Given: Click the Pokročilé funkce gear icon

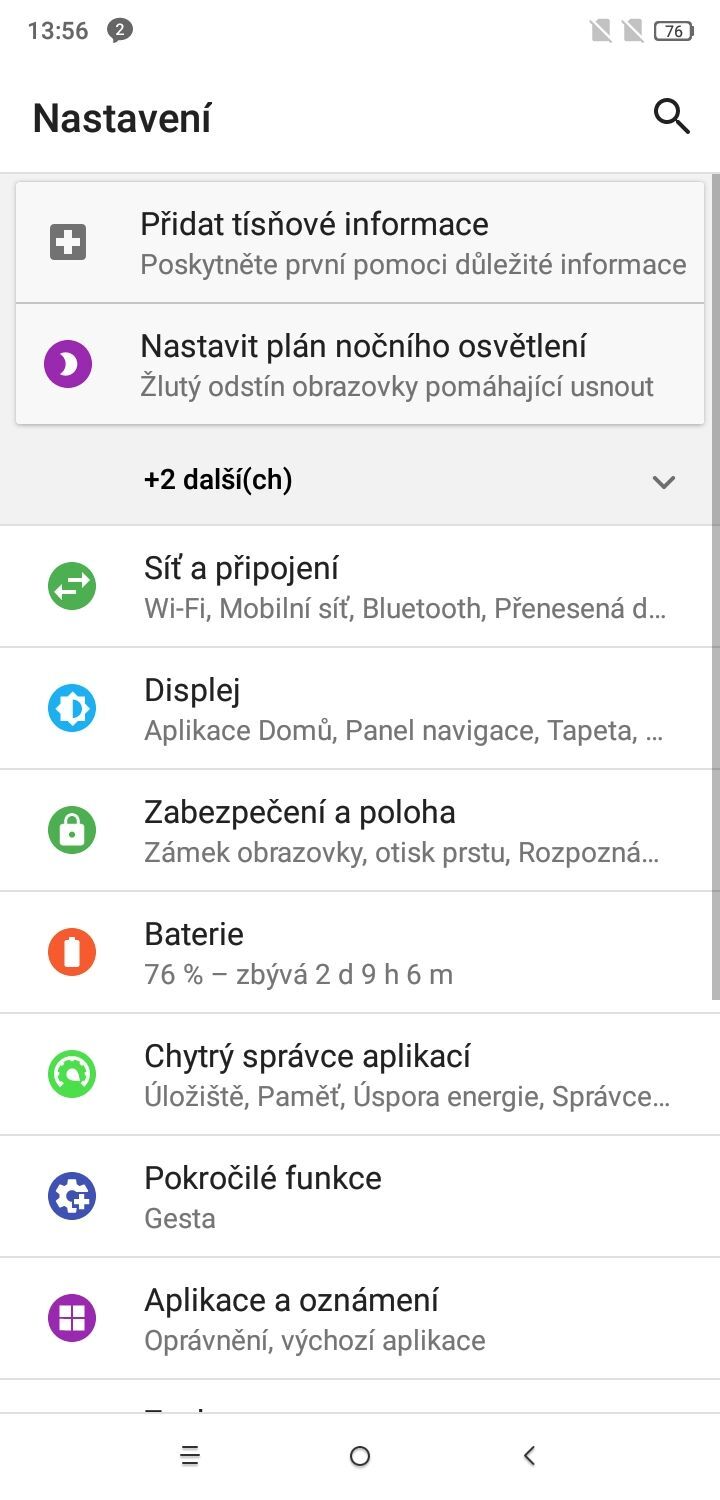Looking at the screenshot, I should (x=71, y=1195).
